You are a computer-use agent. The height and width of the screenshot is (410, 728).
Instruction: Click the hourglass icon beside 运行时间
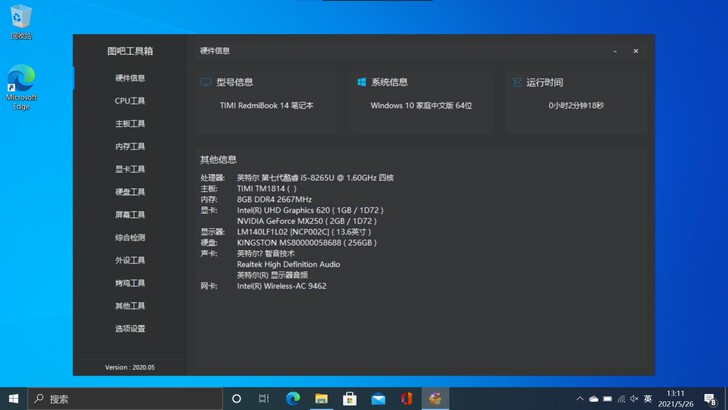[x=516, y=82]
